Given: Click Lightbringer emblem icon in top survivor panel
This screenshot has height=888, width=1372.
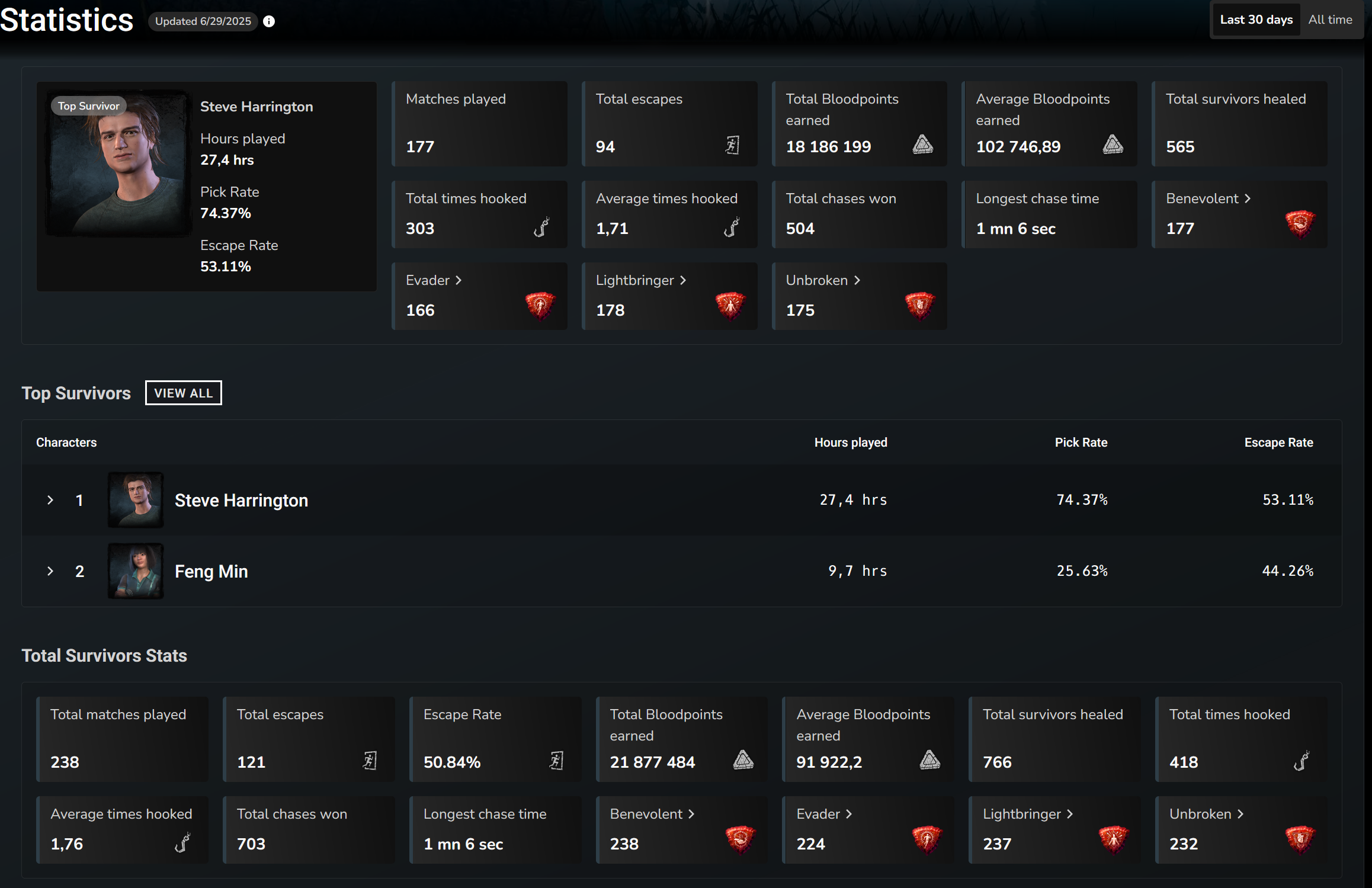Looking at the screenshot, I should (x=730, y=305).
